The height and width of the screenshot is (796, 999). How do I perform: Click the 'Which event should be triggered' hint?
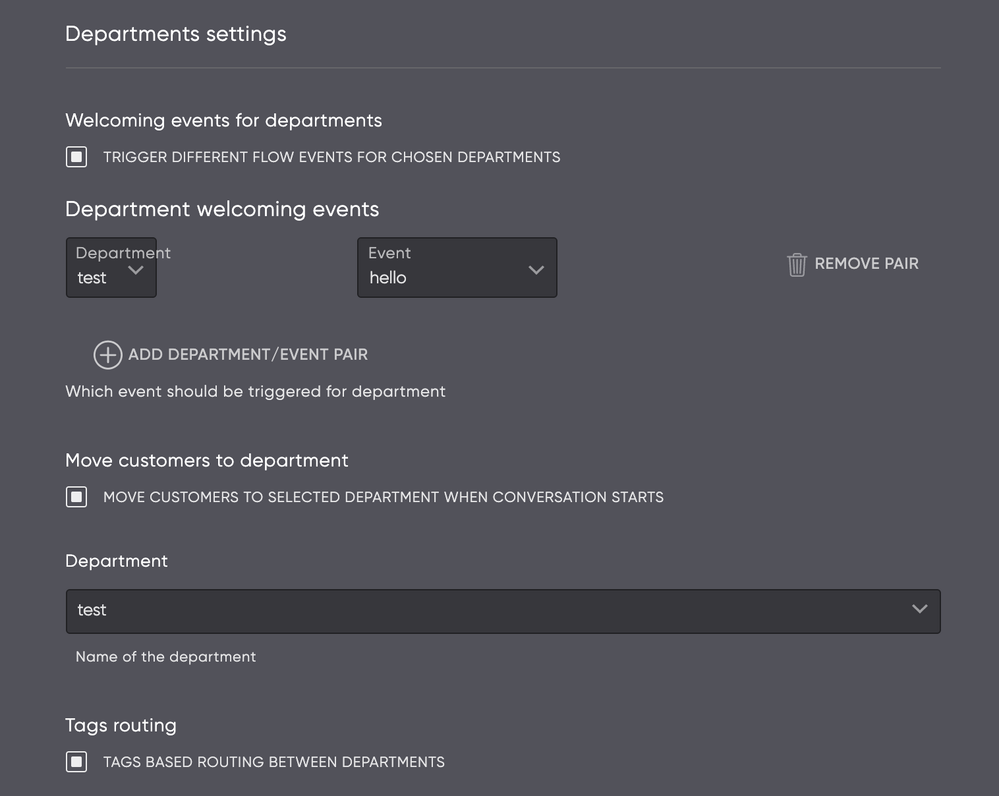(255, 392)
